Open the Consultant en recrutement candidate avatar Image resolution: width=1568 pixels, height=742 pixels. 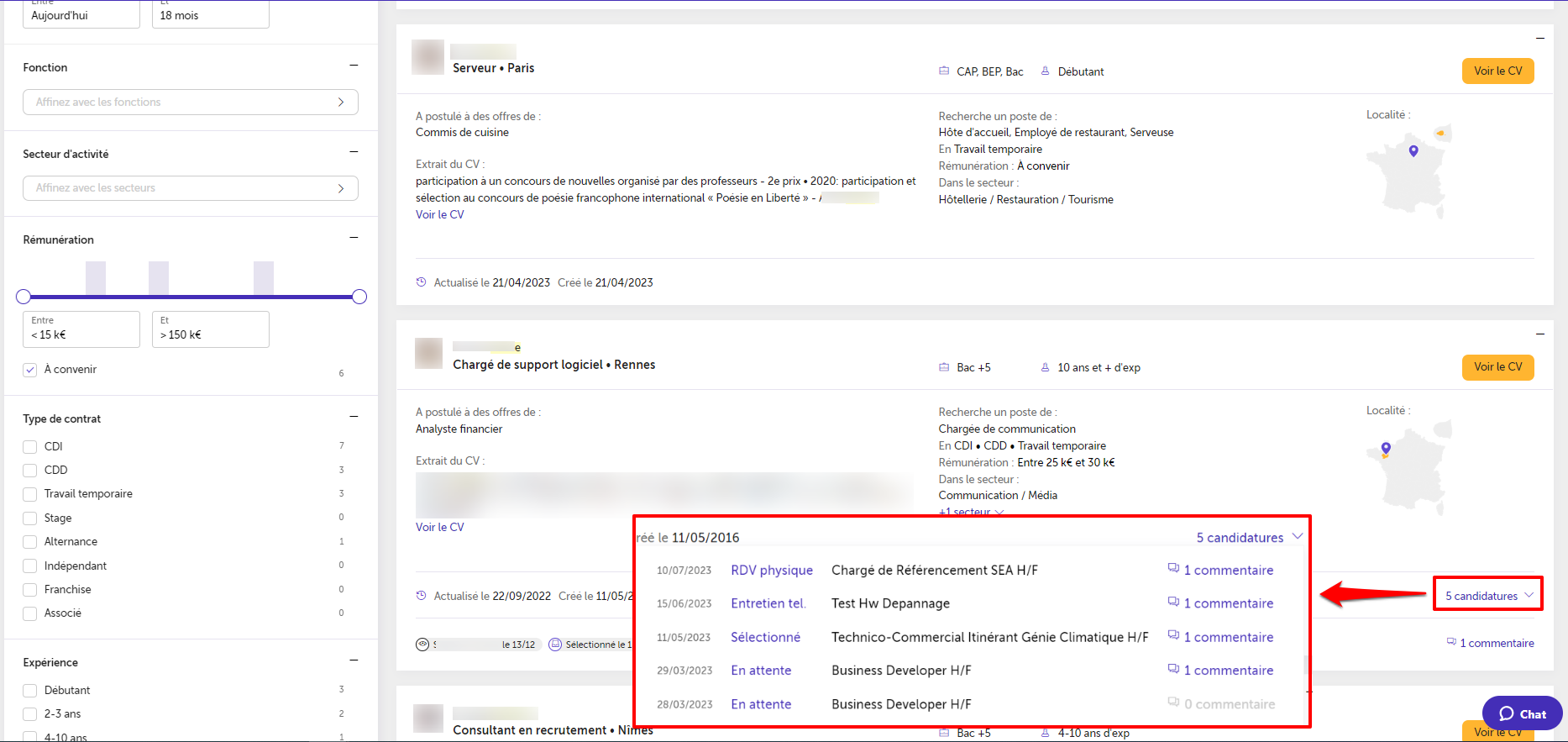click(x=428, y=718)
